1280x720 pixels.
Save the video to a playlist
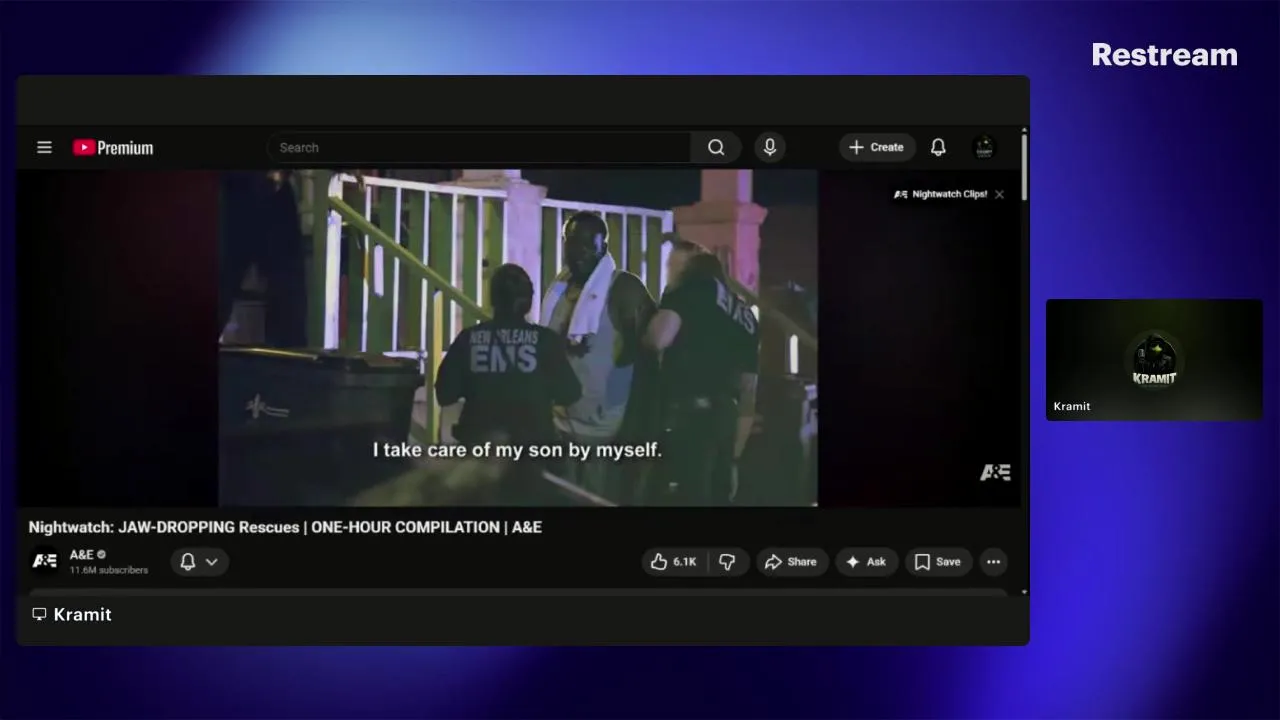[x=938, y=562]
